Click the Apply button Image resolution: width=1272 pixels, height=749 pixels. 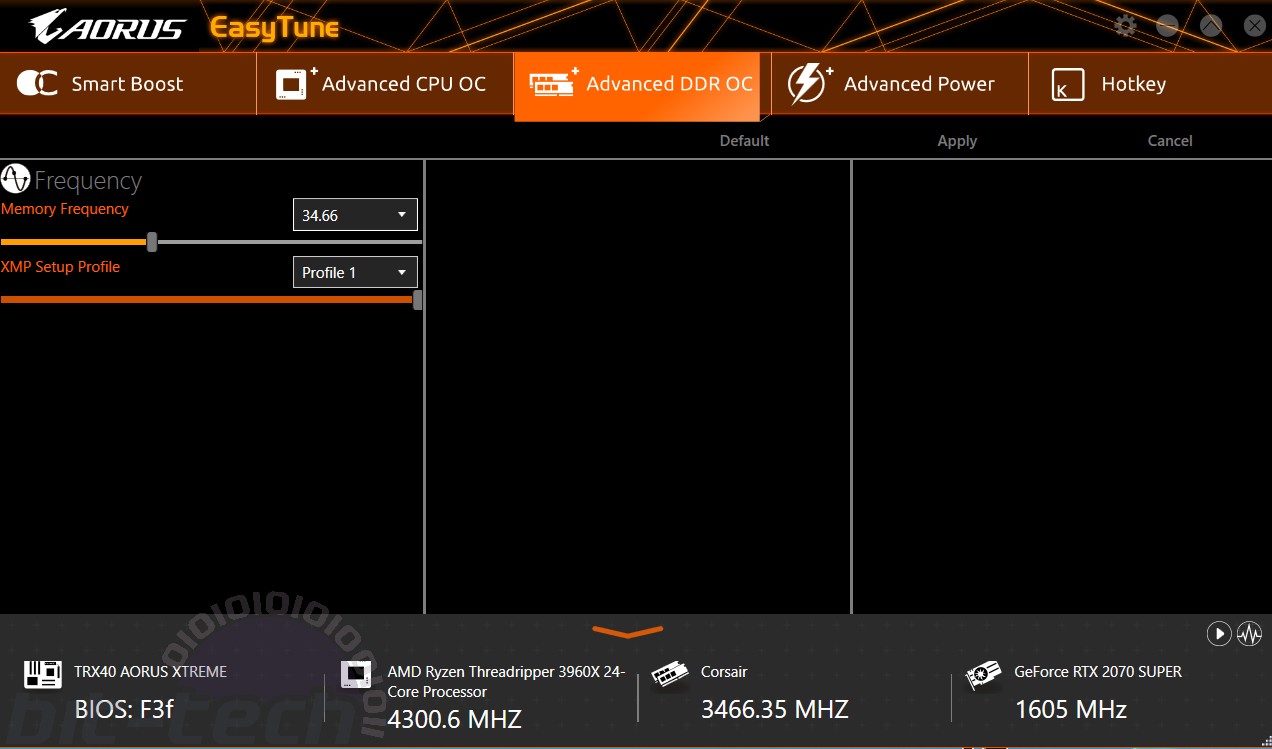click(x=957, y=141)
